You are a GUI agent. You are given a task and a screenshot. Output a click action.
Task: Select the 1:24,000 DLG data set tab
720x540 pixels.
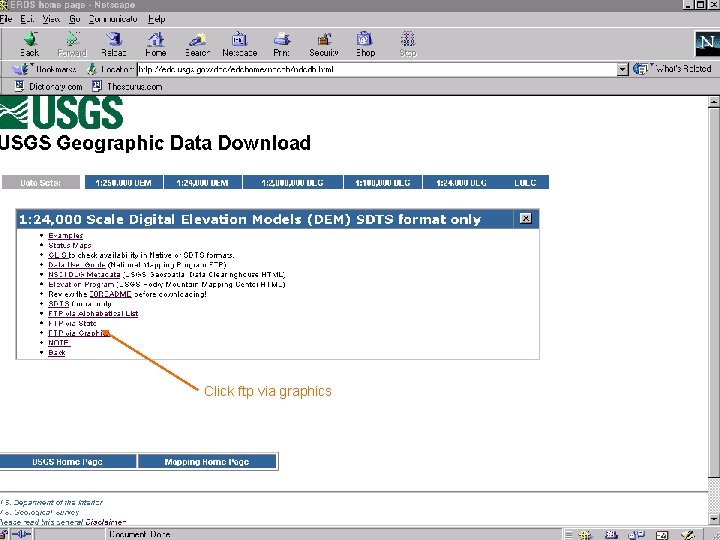tap(461, 182)
